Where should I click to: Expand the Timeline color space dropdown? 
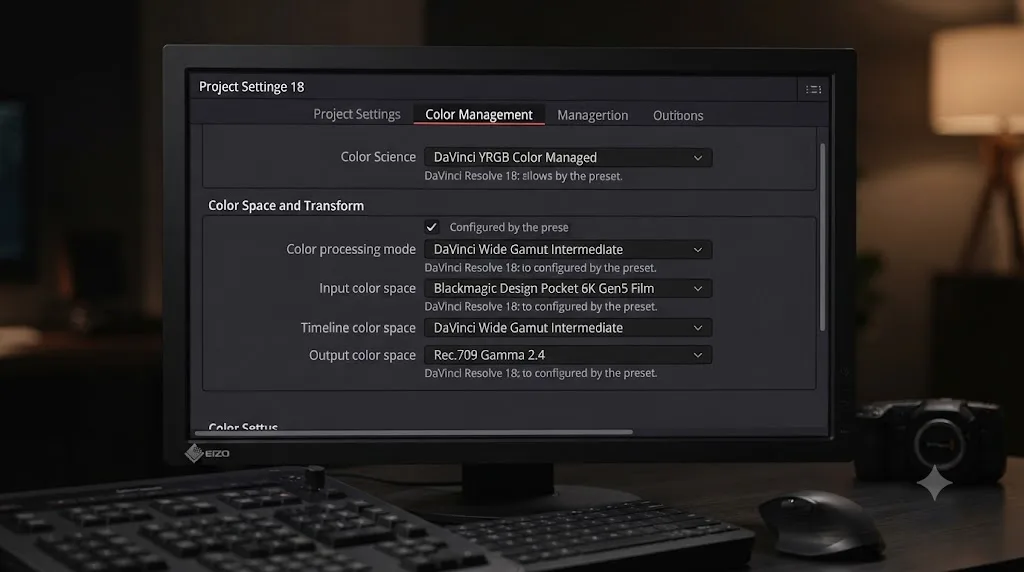(x=568, y=328)
